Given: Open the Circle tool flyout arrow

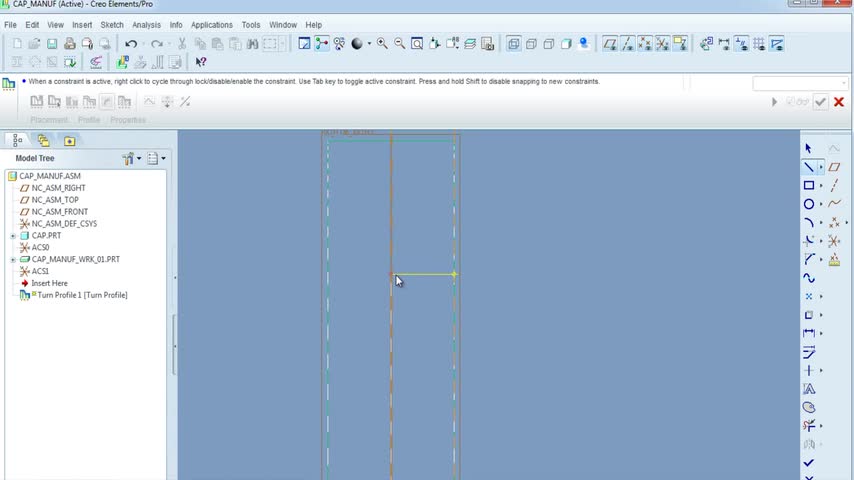Looking at the screenshot, I should point(821,204).
